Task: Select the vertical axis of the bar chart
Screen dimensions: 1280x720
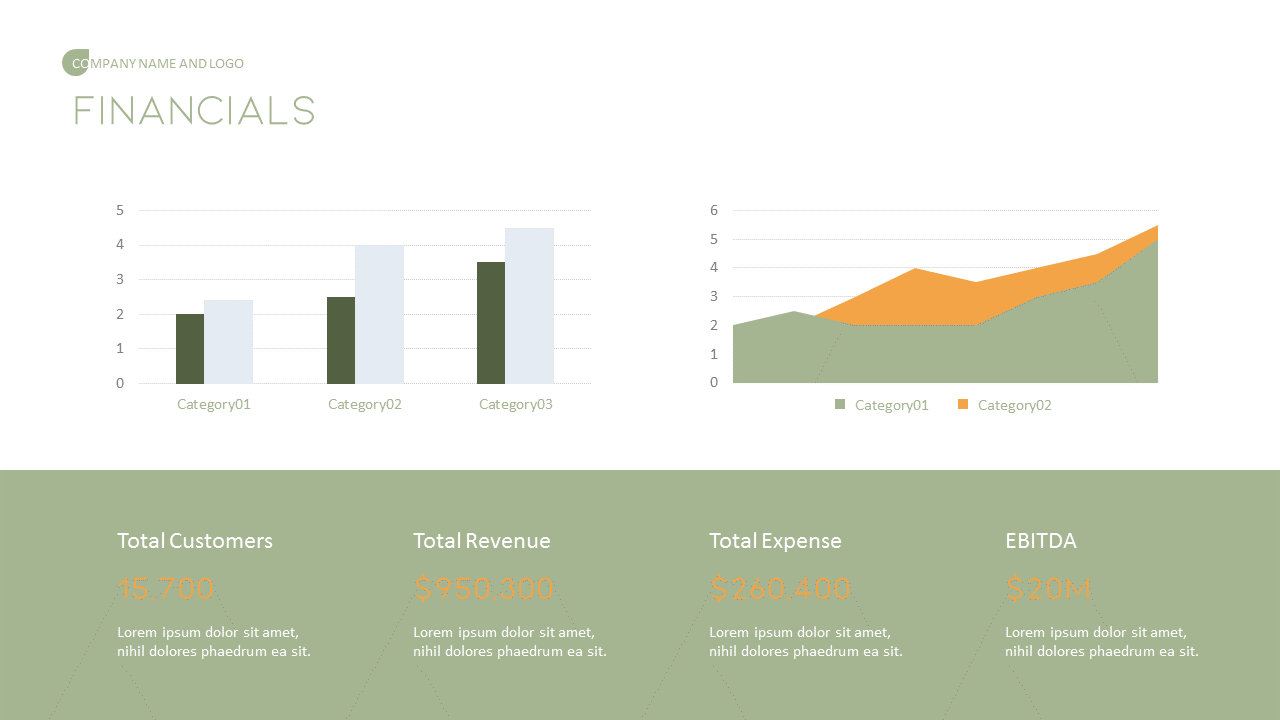Action: click(119, 296)
